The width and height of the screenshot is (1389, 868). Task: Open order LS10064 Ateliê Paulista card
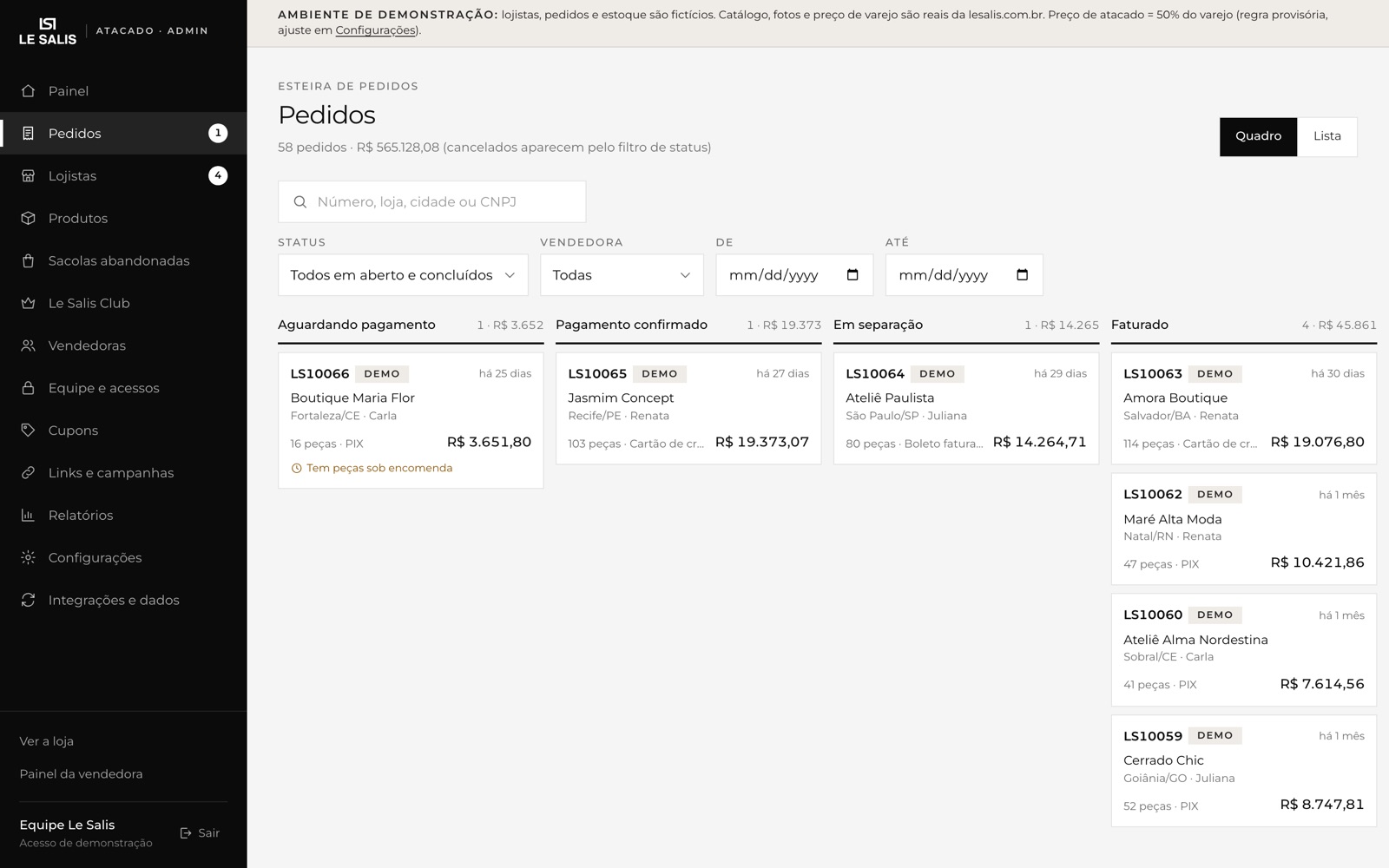(966, 408)
